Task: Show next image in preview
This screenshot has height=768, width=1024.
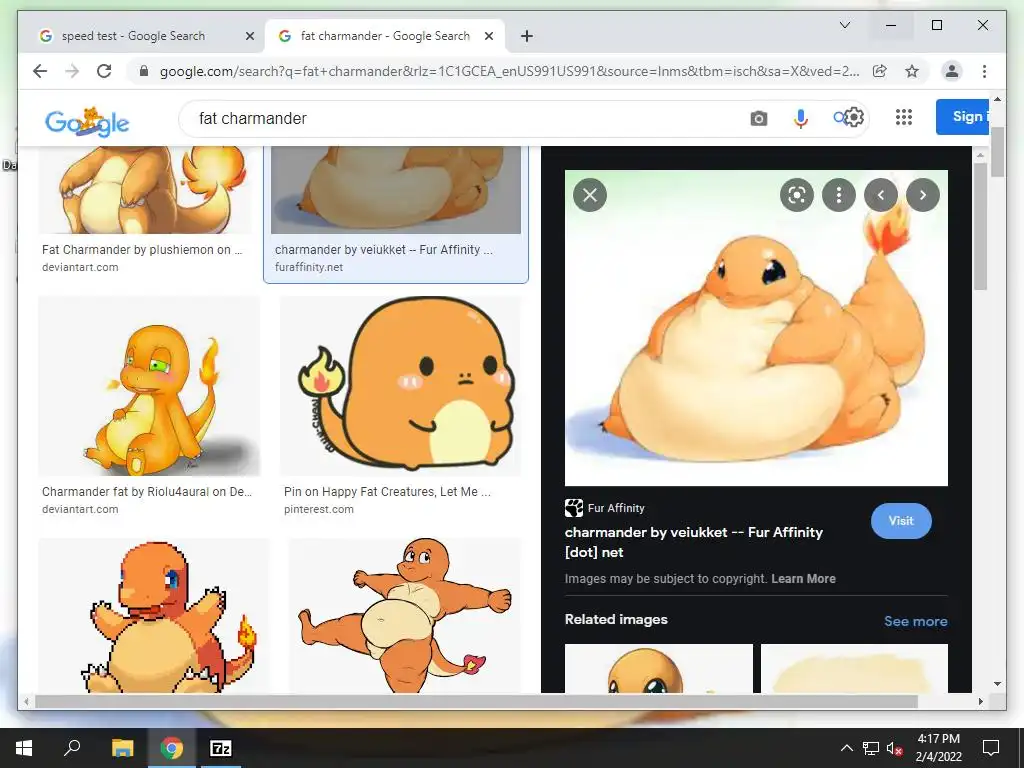Action: [x=922, y=195]
